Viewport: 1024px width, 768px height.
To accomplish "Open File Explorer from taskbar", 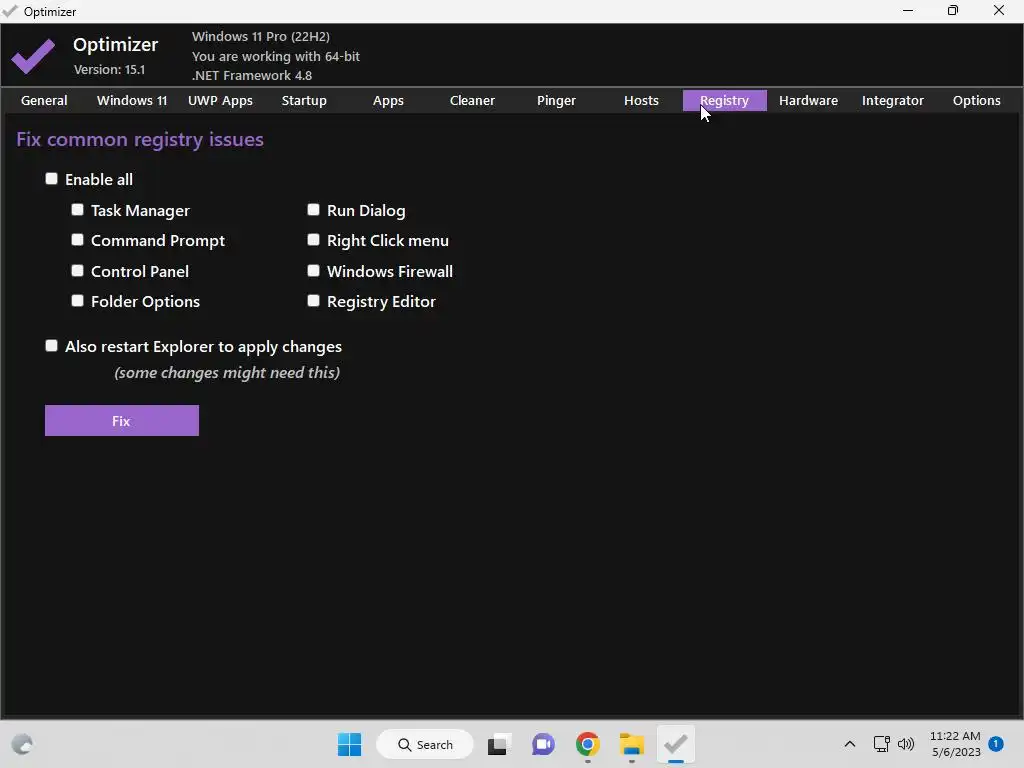I will tap(632, 744).
